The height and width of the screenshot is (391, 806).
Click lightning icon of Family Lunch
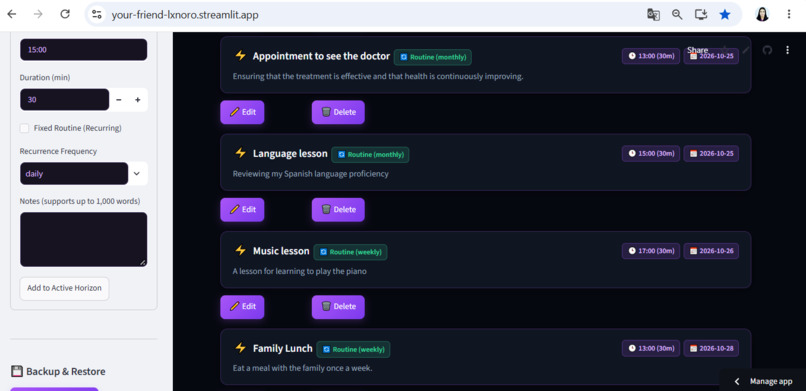click(x=241, y=348)
